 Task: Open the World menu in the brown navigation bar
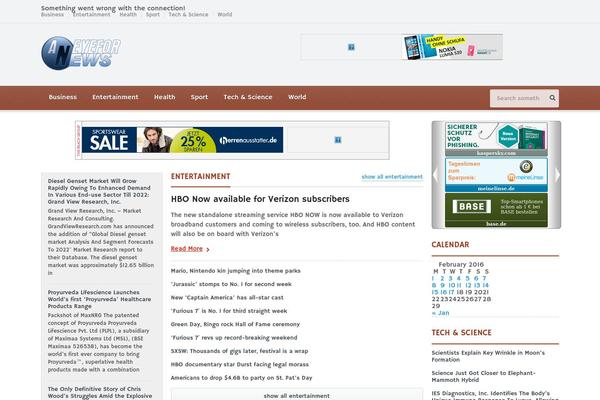[x=297, y=97]
